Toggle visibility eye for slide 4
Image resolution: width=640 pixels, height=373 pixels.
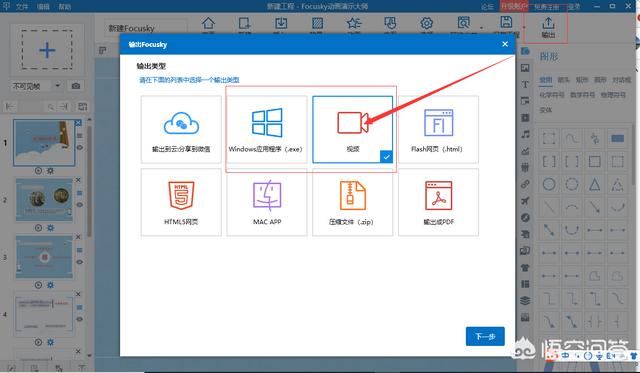[x=80, y=319]
